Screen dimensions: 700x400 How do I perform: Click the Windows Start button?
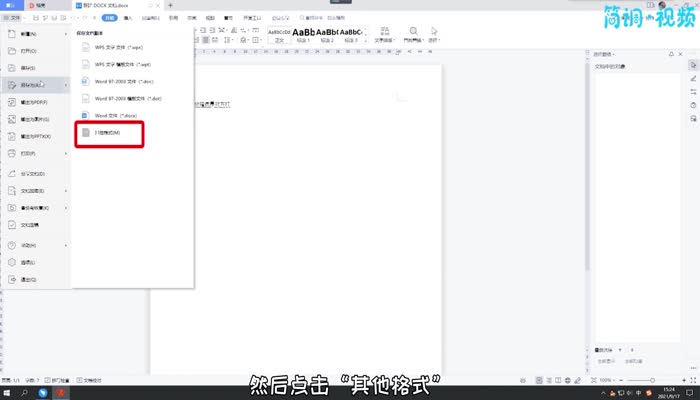pyautogui.click(x=8, y=393)
